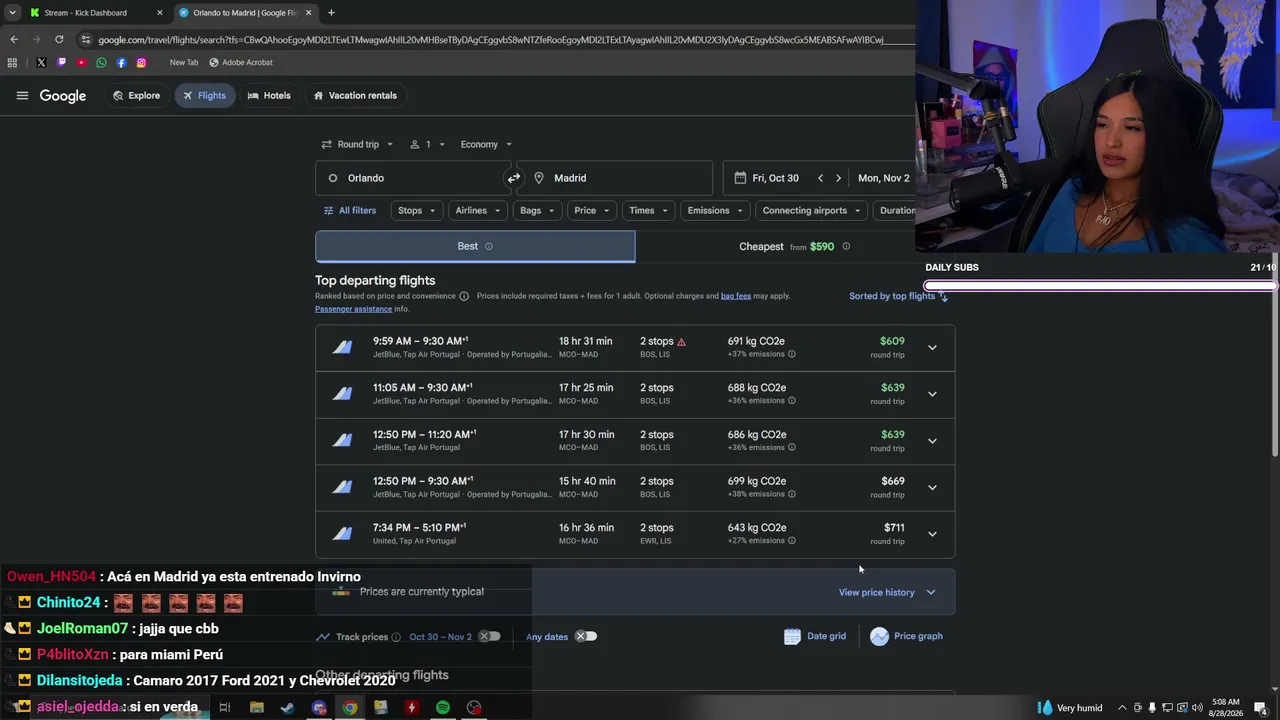Viewport: 1280px width, 720px height.
Task: Open Chrome from the taskbar
Action: click(350, 708)
